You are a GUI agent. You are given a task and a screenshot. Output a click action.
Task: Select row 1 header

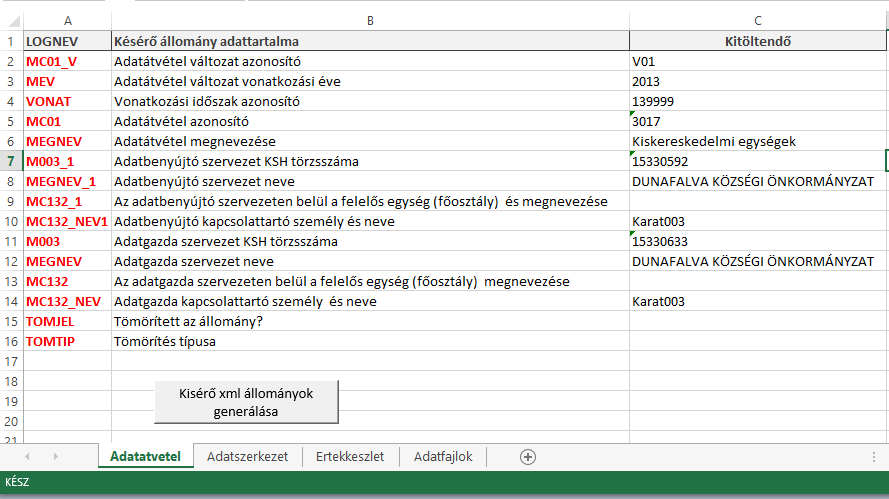pos(11,41)
